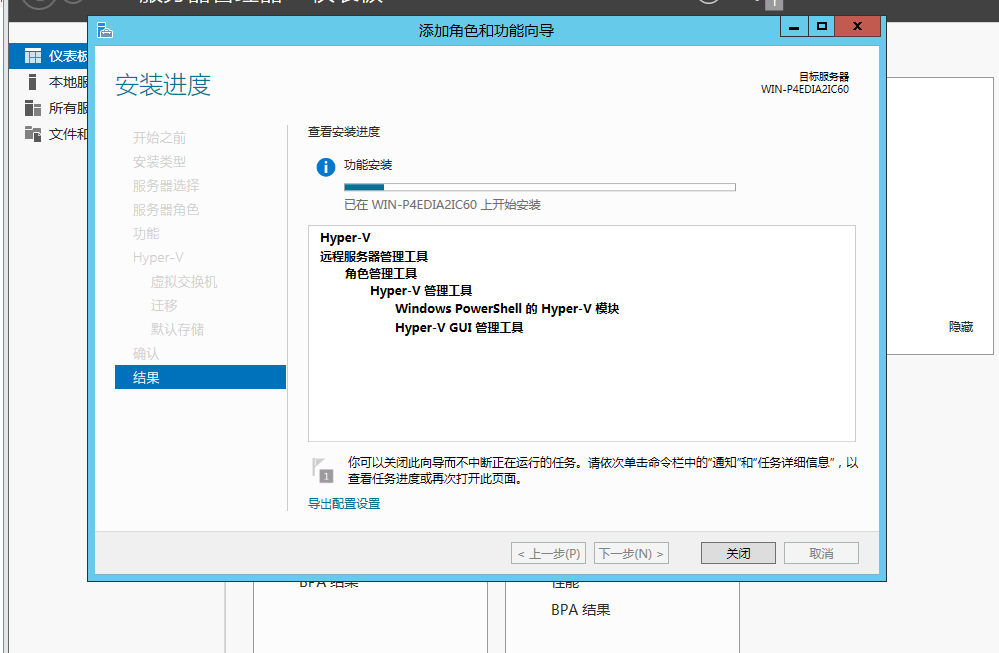Click the 关闭 button
Screen dimensions: 999x653
click(738, 553)
